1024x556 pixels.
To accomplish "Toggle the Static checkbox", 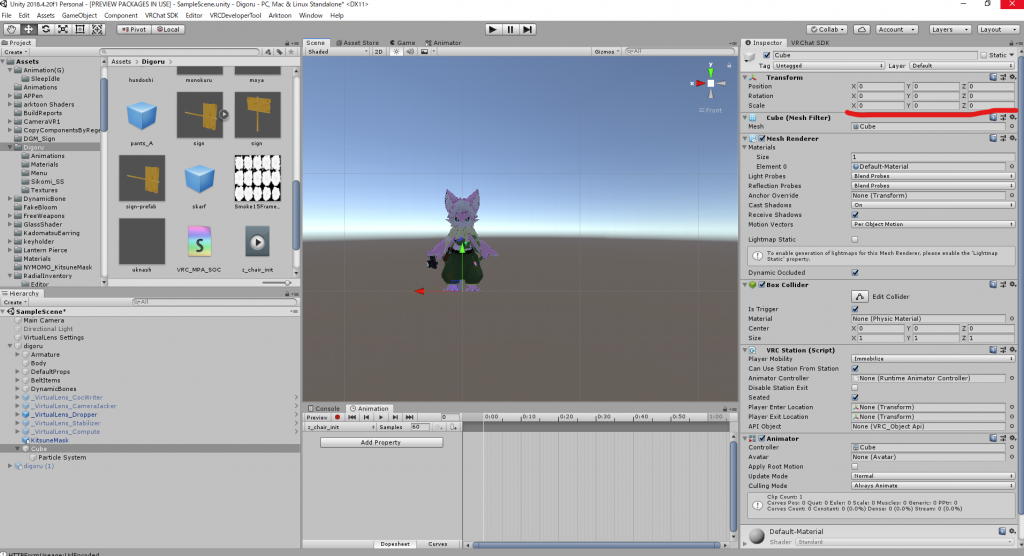I will tap(984, 56).
